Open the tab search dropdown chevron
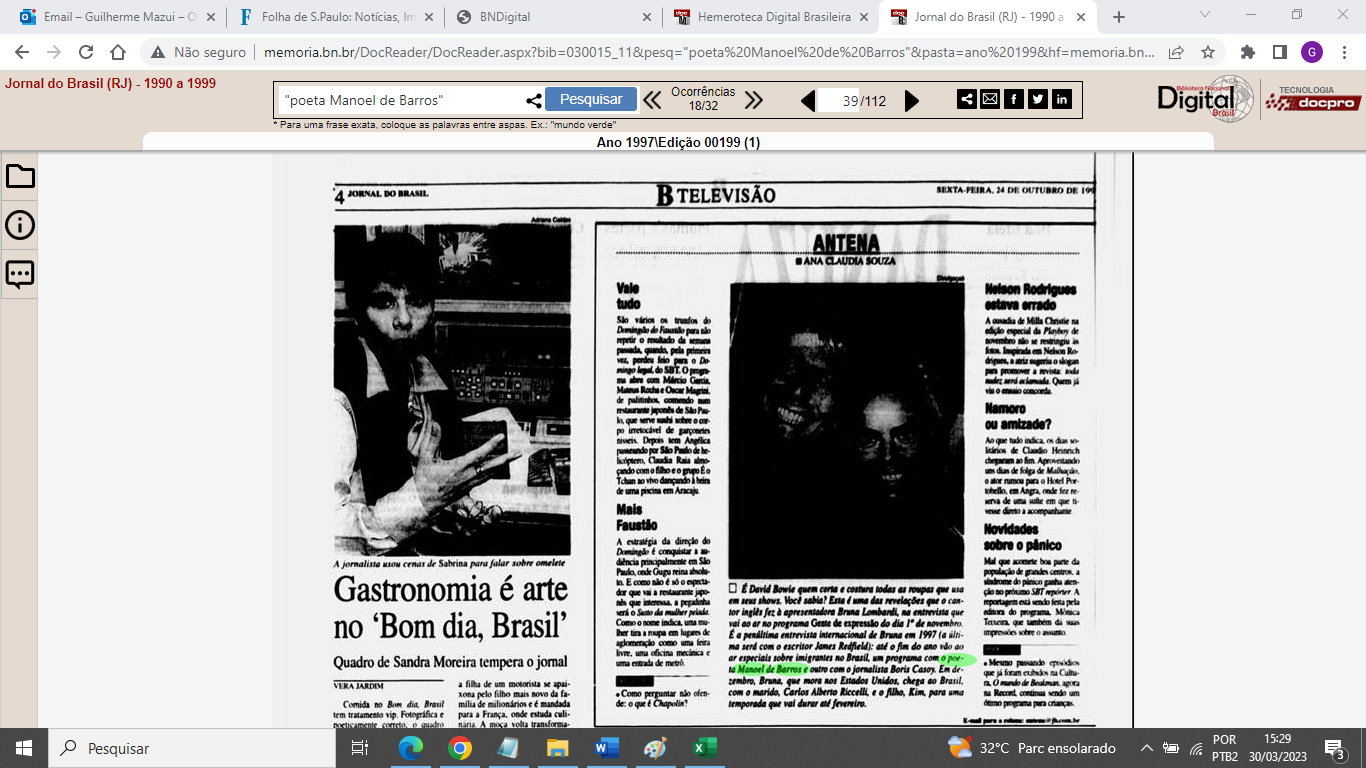 [x=1205, y=14]
